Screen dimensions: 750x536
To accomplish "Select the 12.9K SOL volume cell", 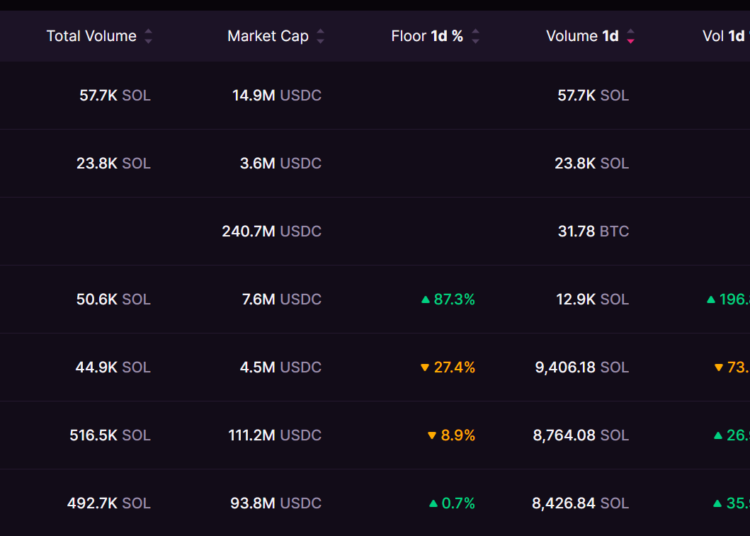I will [593, 299].
